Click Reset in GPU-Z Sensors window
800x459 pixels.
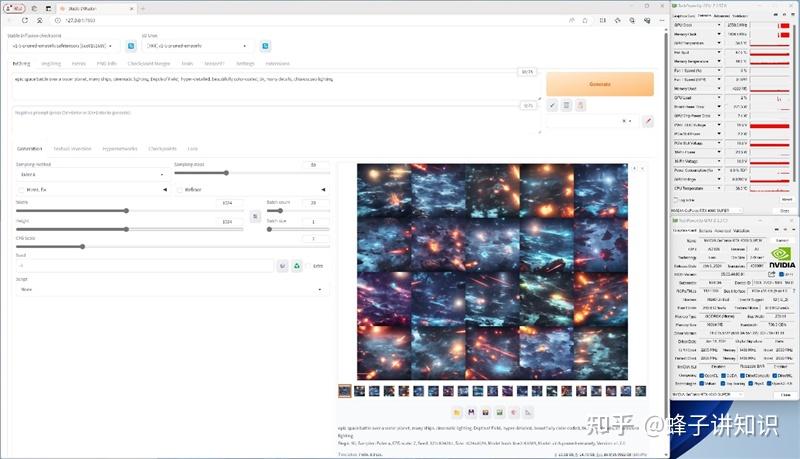[786, 199]
